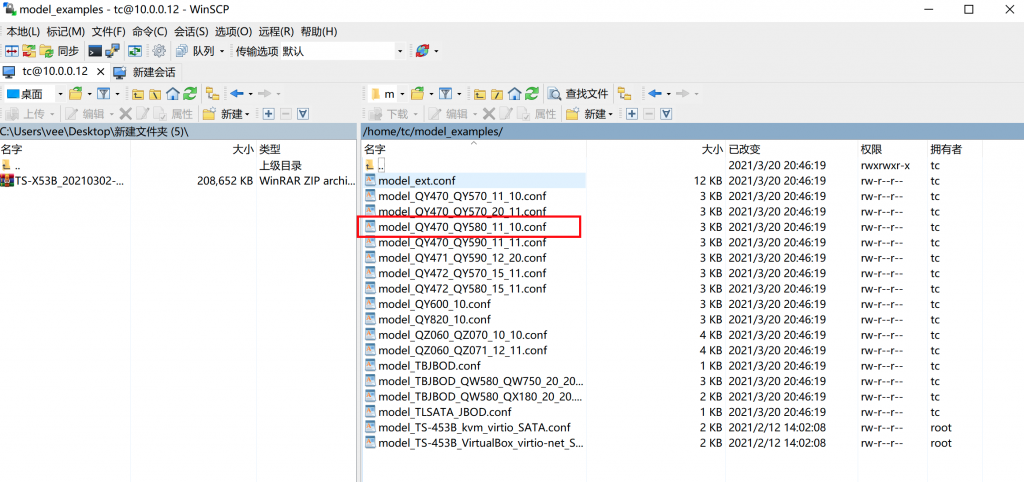Sort remote files by 权限 column header

point(872,150)
